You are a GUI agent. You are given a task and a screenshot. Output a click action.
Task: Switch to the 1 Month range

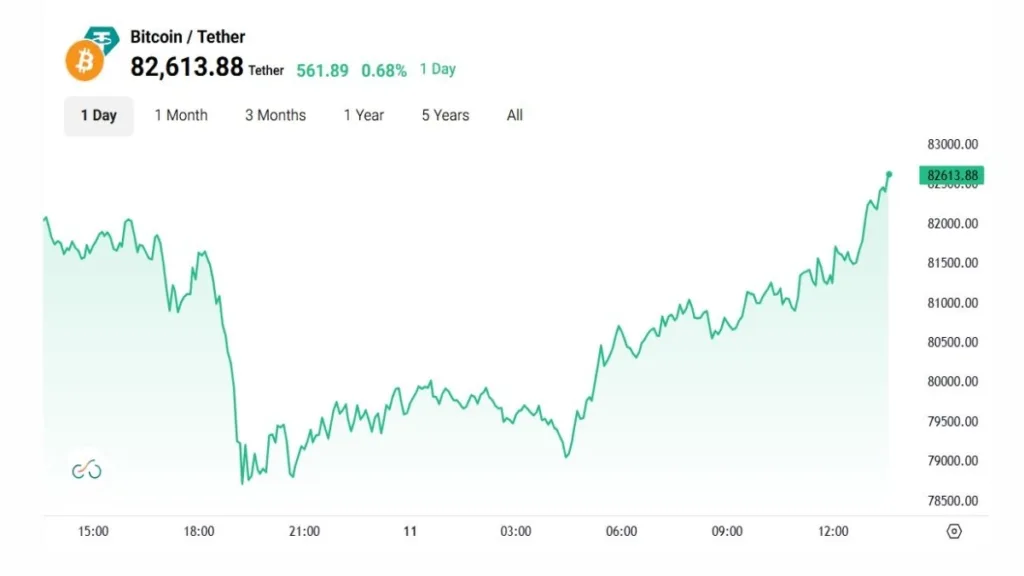tap(181, 115)
